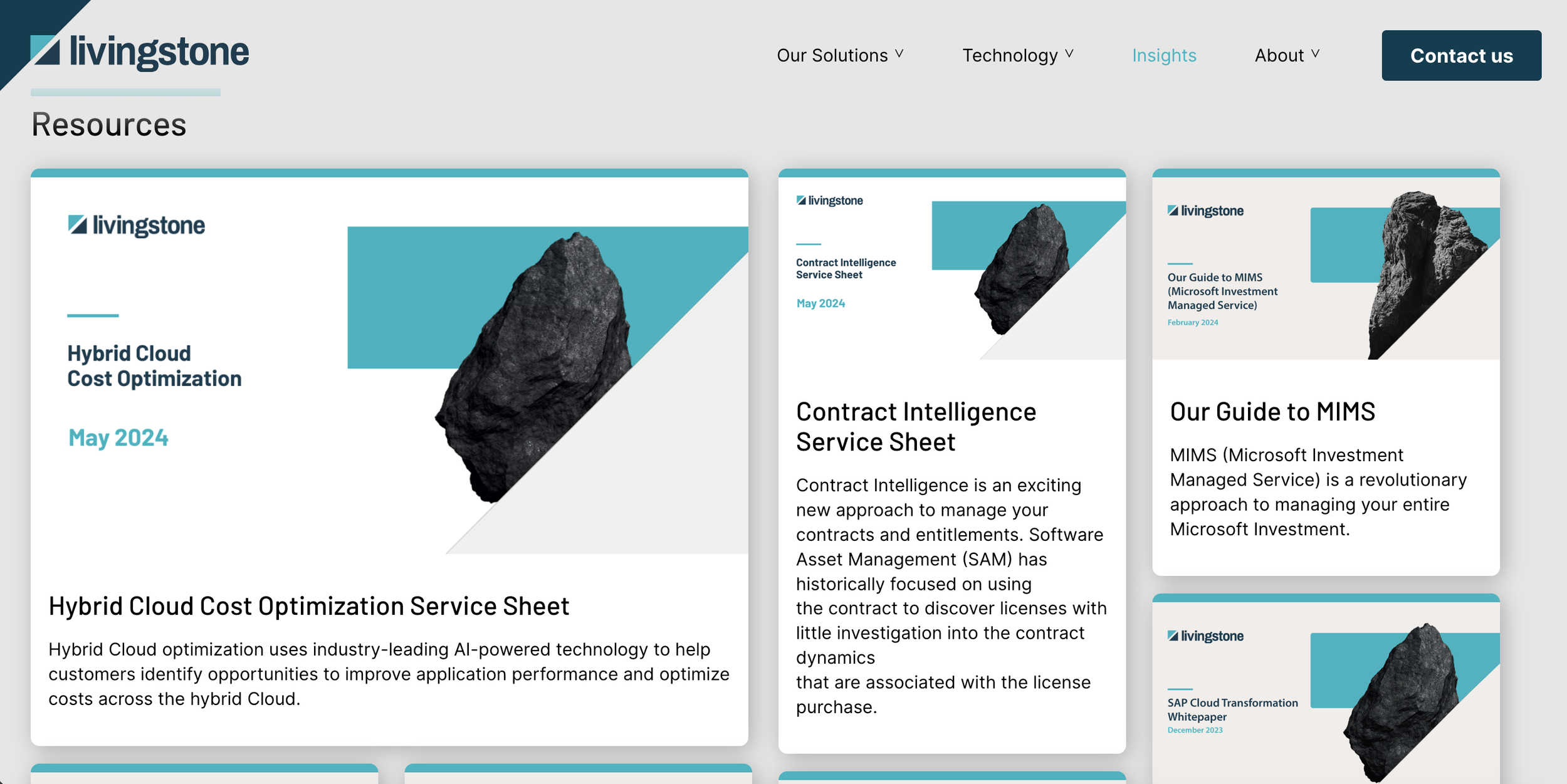Click the Contract Intelligence description text

[951, 596]
